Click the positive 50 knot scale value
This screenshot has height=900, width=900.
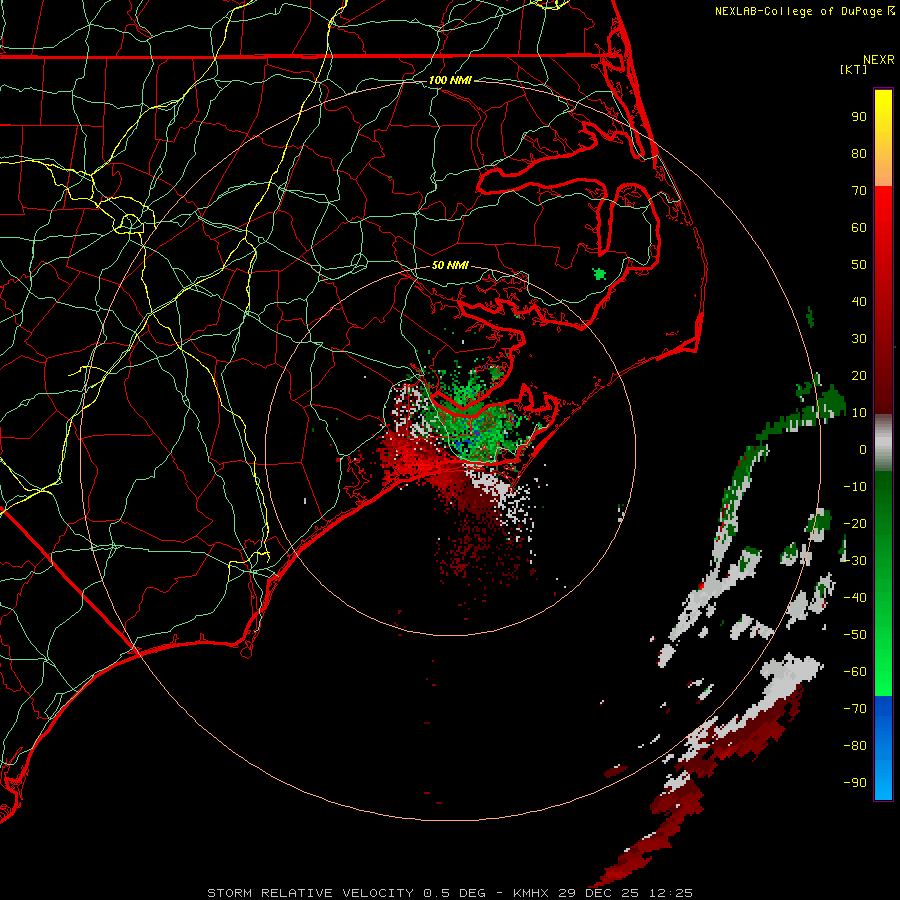[x=859, y=265]
